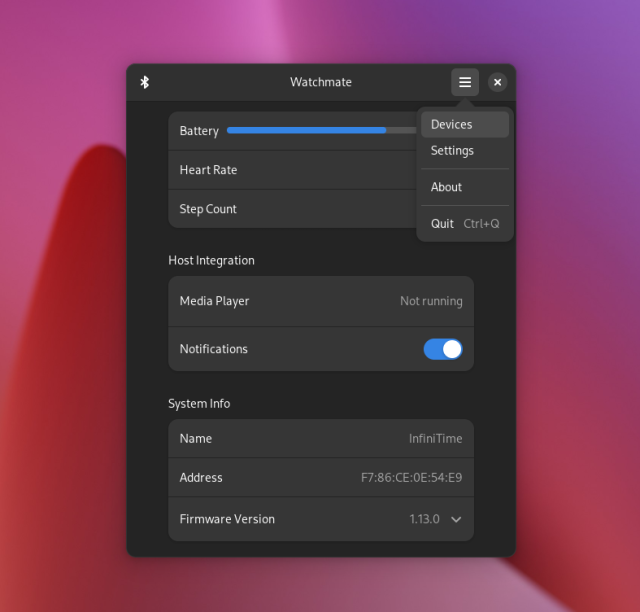The height and width of the screenshot is (612, 640).
Task: Select the Step Count row
Action: tap(290, 209)
